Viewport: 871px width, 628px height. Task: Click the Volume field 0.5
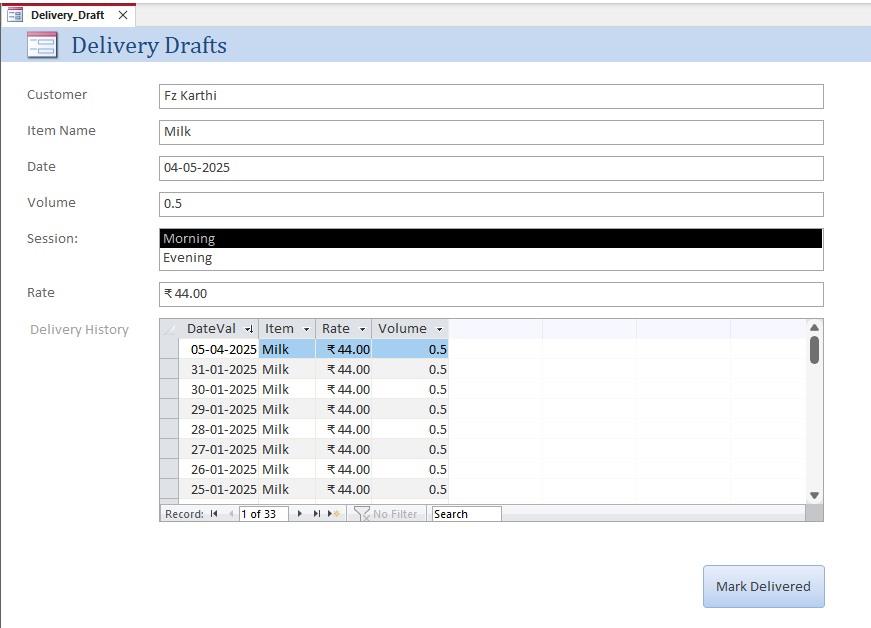491,204
